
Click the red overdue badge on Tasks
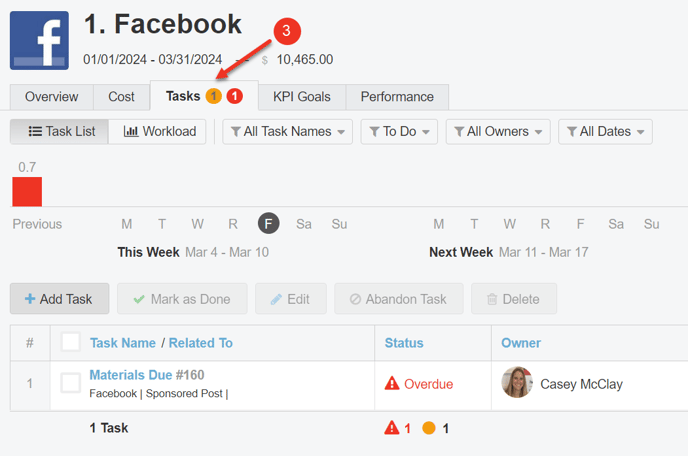[x=235, y=96]
